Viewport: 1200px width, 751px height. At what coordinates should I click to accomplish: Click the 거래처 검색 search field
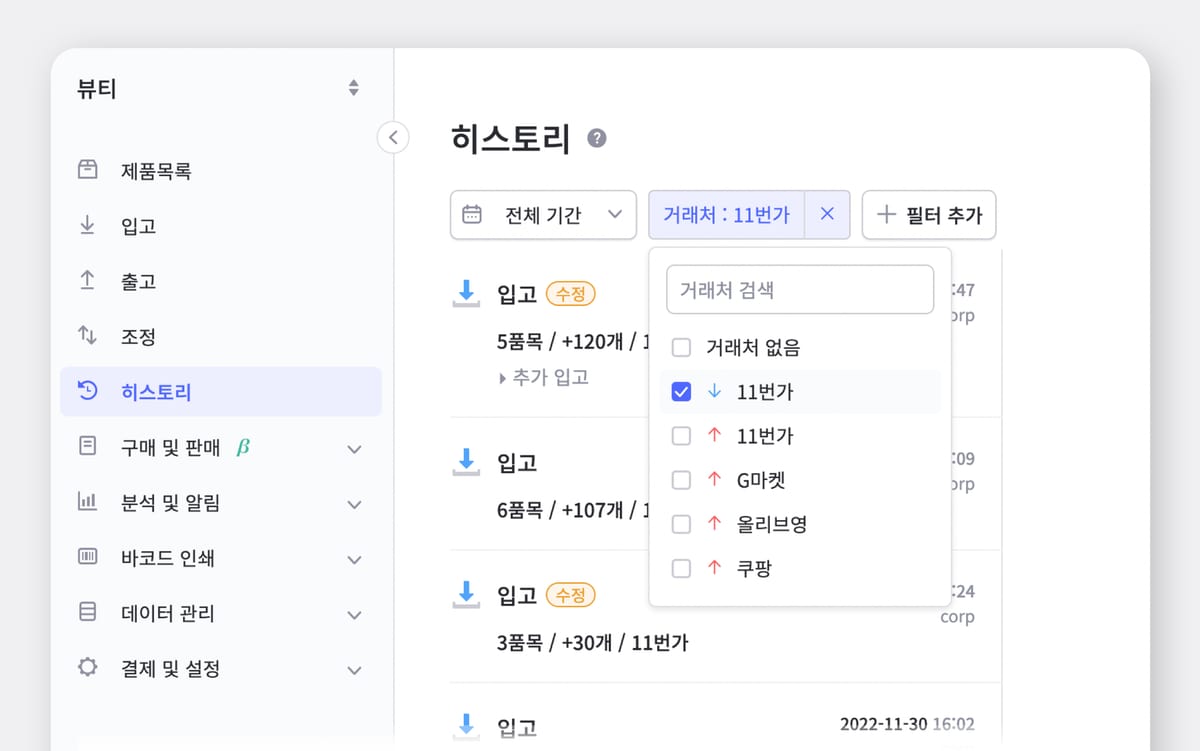point(799,289)
